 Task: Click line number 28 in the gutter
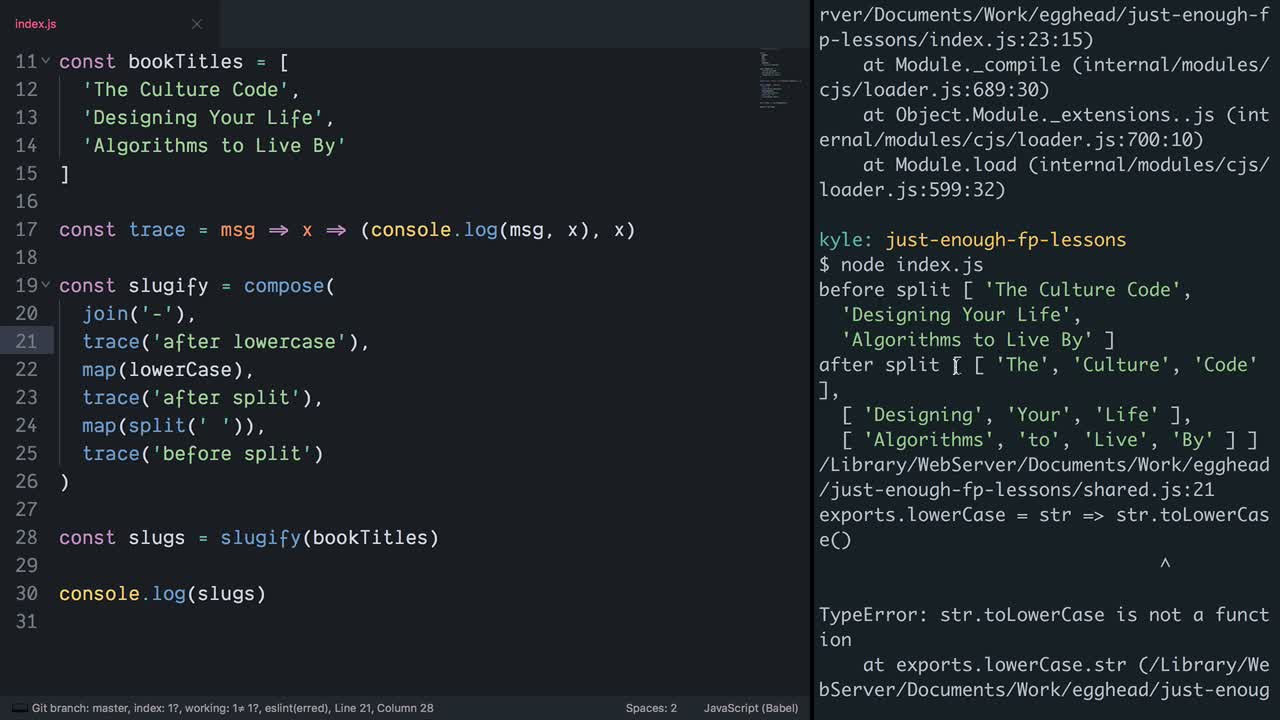26,538
